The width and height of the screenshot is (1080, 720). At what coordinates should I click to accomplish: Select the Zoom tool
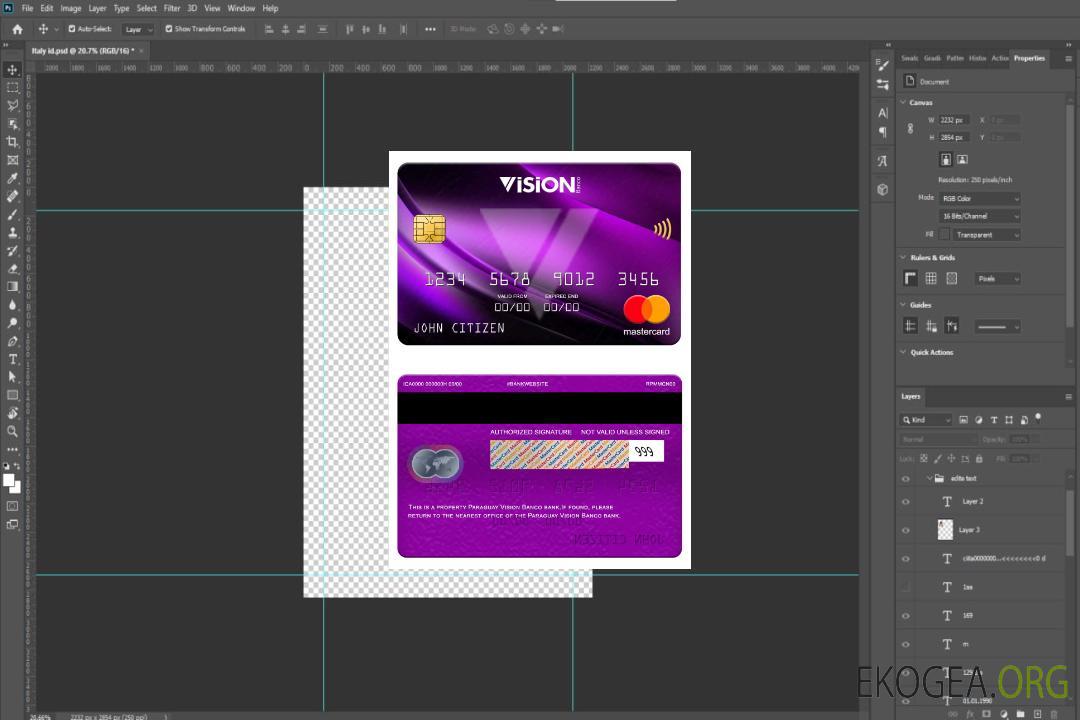coord(12,431)
